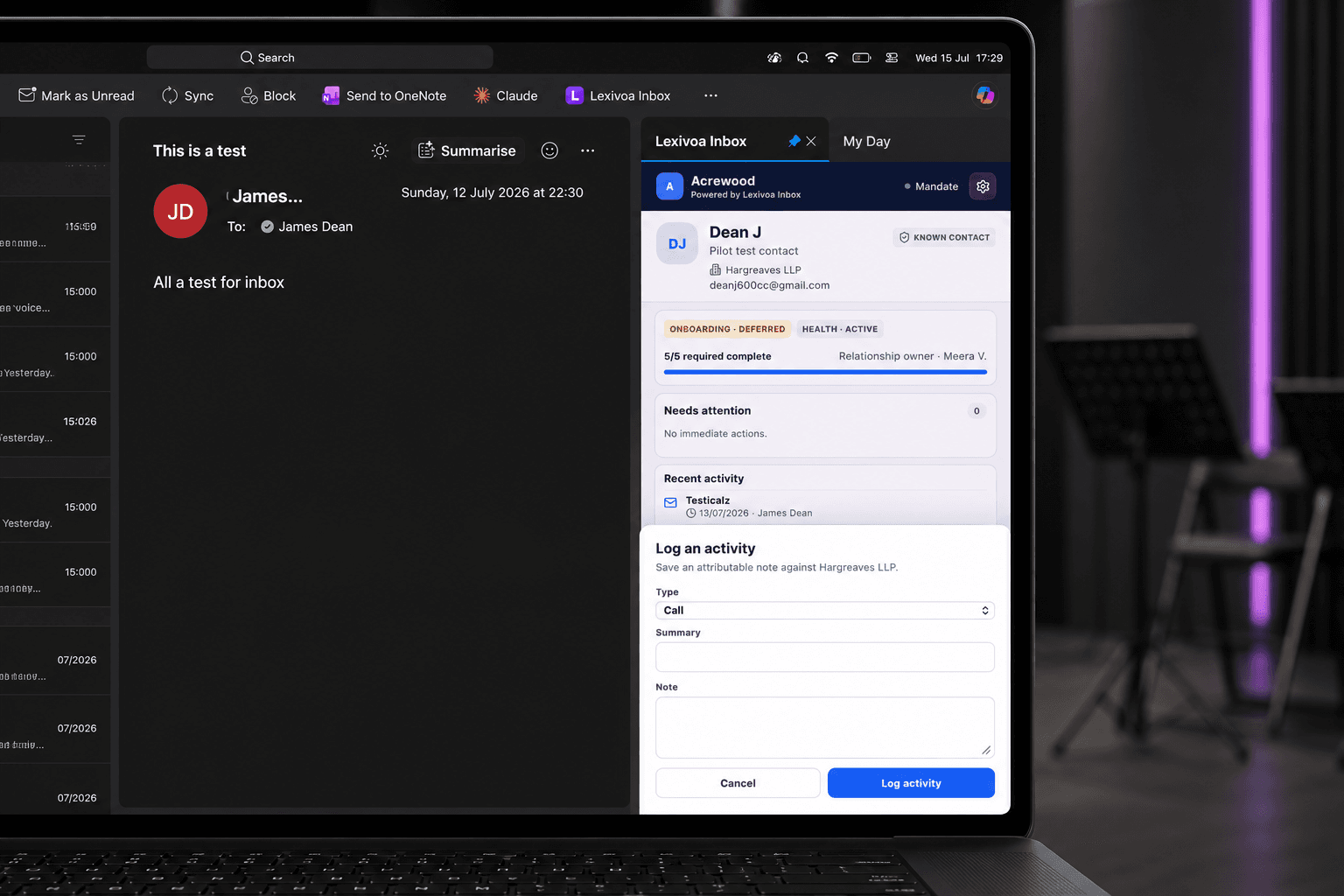Click sender name "James..."
Screen dimensions: 1344x896
point(268,197)
